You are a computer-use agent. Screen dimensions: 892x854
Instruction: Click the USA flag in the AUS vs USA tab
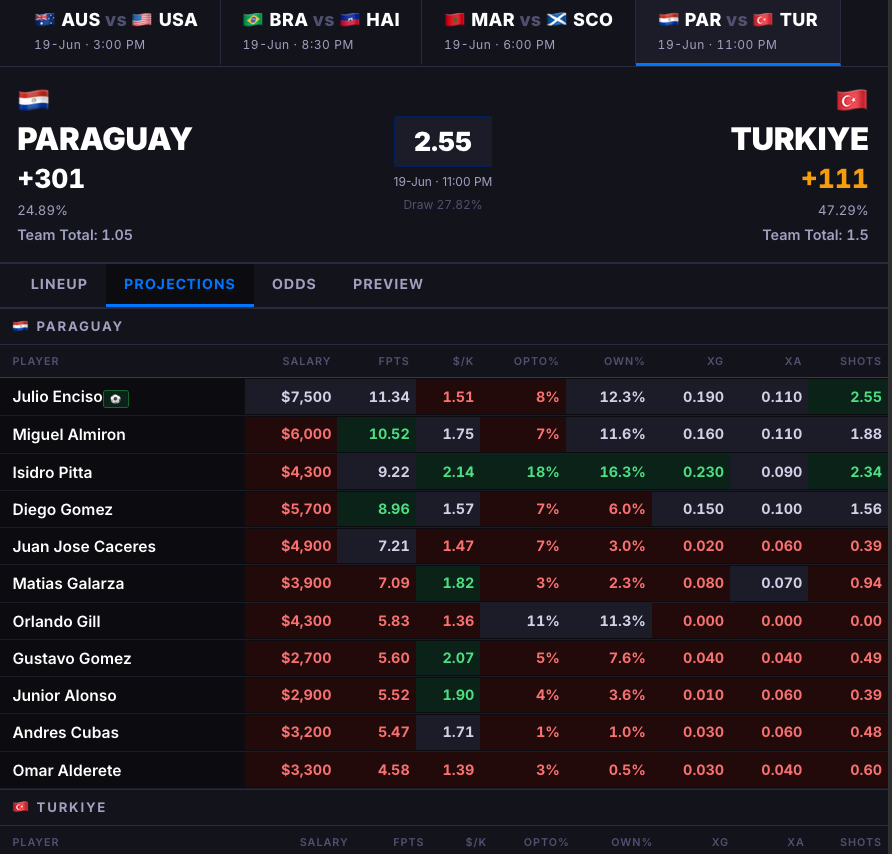(142, 20)
